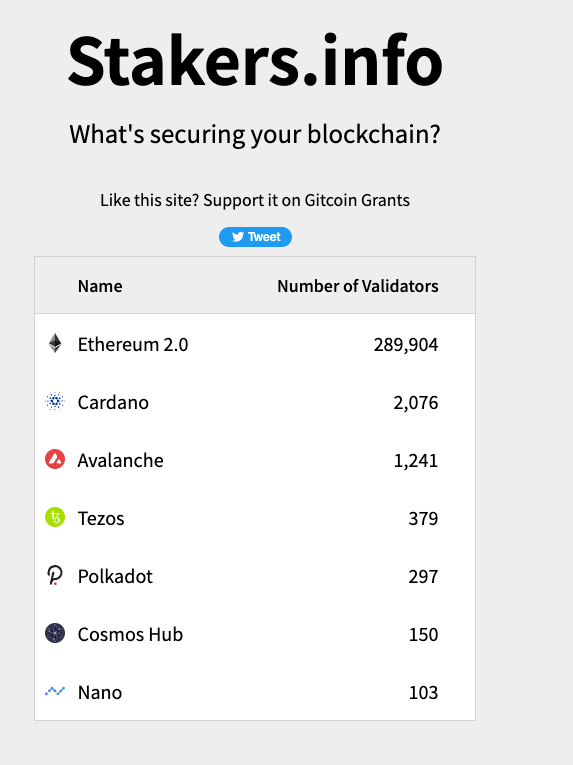Click the Twitter bird in Tweet button

[238, 237]
